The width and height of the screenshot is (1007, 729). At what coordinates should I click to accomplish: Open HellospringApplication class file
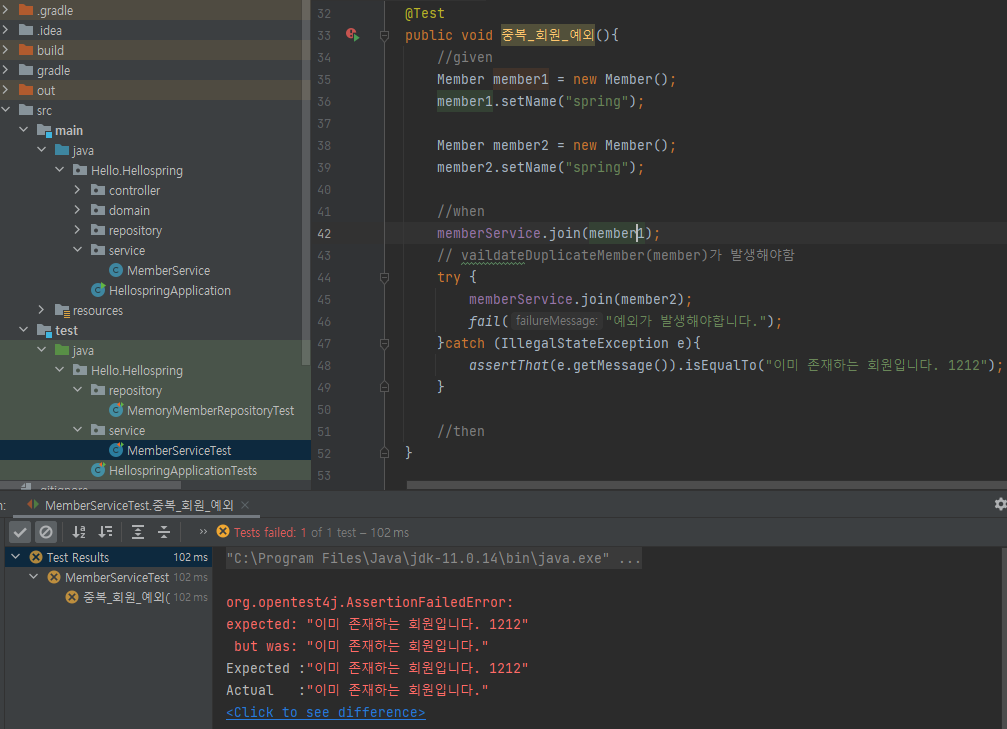coord(170,290)
